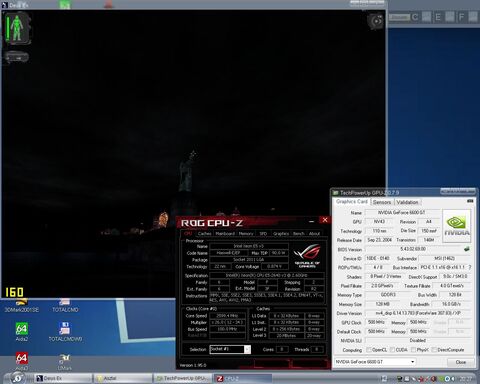Click the BIOS save chip icon in GPU-Z

point(467,249)
